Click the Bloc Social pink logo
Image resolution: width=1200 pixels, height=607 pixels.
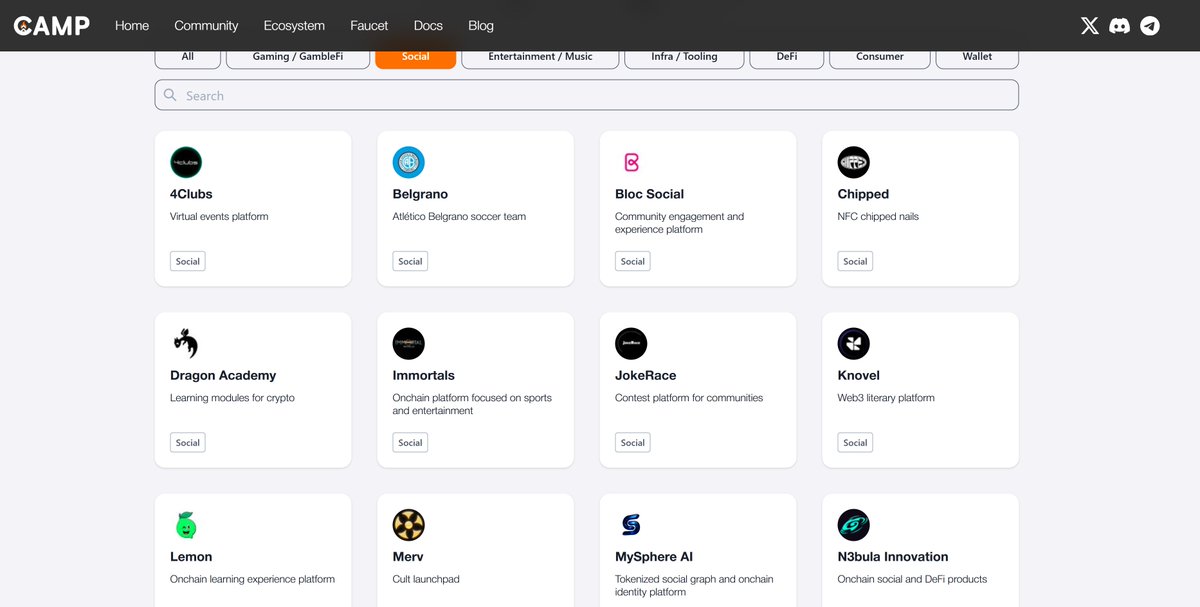(x=631, y=162)
